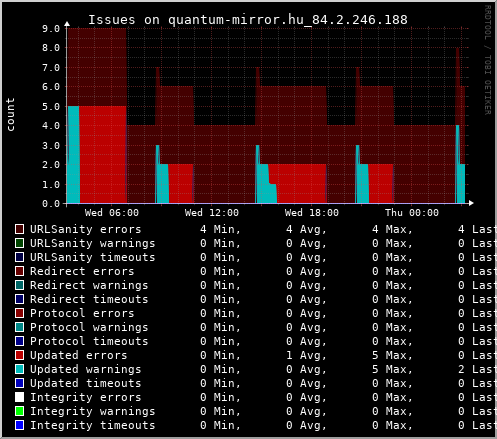Select the Integrity timeouts blue swatch
Image resolution: width=497 pixels, height=439 pixels.
(20, 425)
